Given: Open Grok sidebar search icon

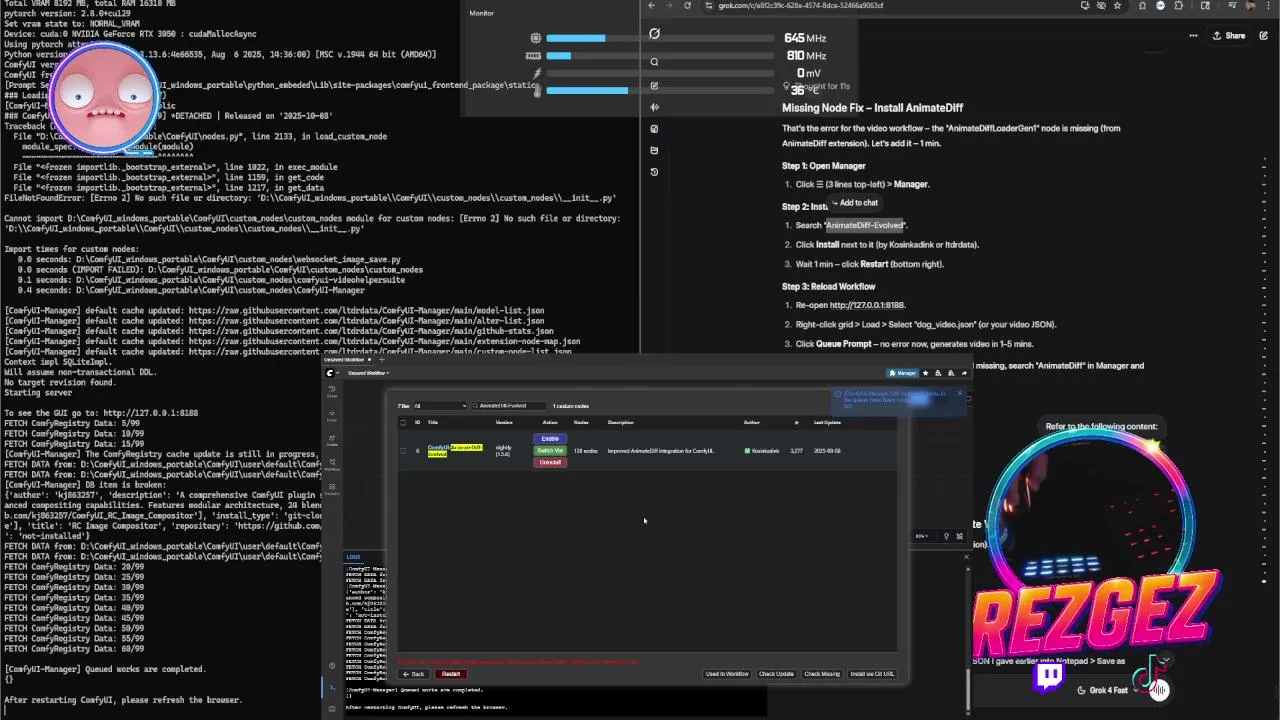Looking at the screenshot, I should point(654,62).
